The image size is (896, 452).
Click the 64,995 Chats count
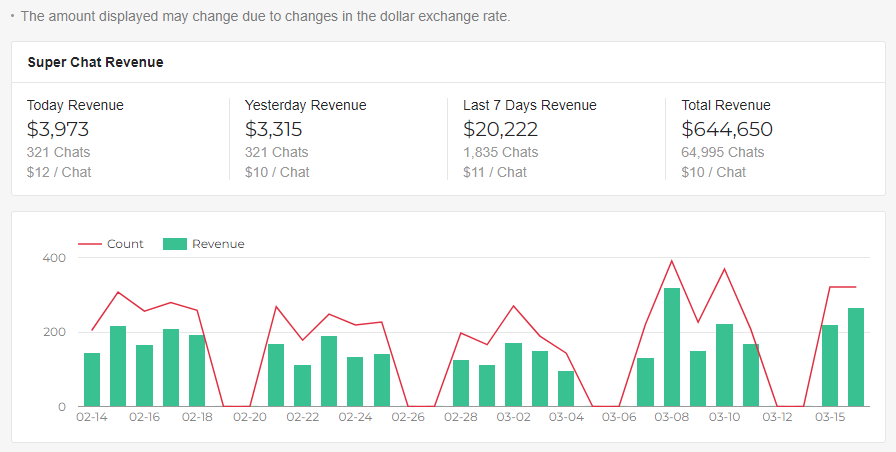722,153
